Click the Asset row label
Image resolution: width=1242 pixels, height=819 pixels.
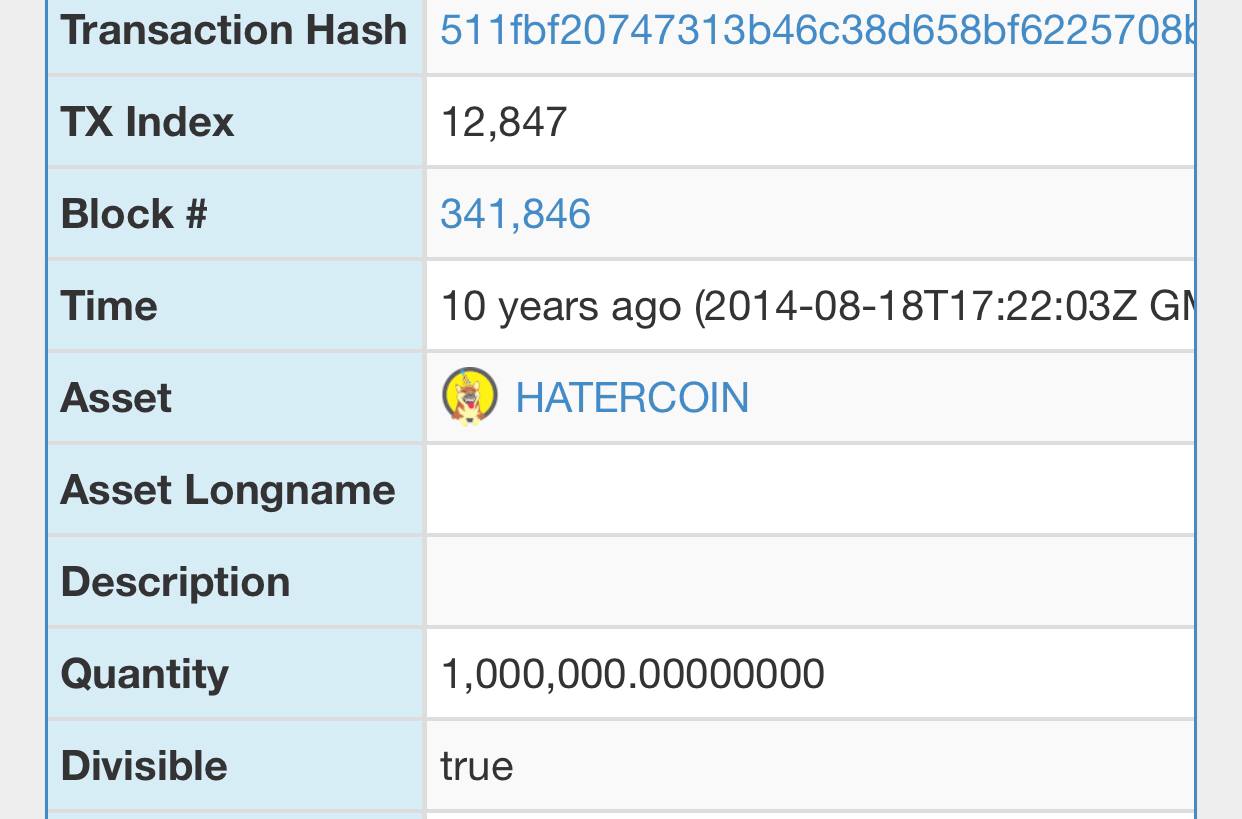[116, 398]
